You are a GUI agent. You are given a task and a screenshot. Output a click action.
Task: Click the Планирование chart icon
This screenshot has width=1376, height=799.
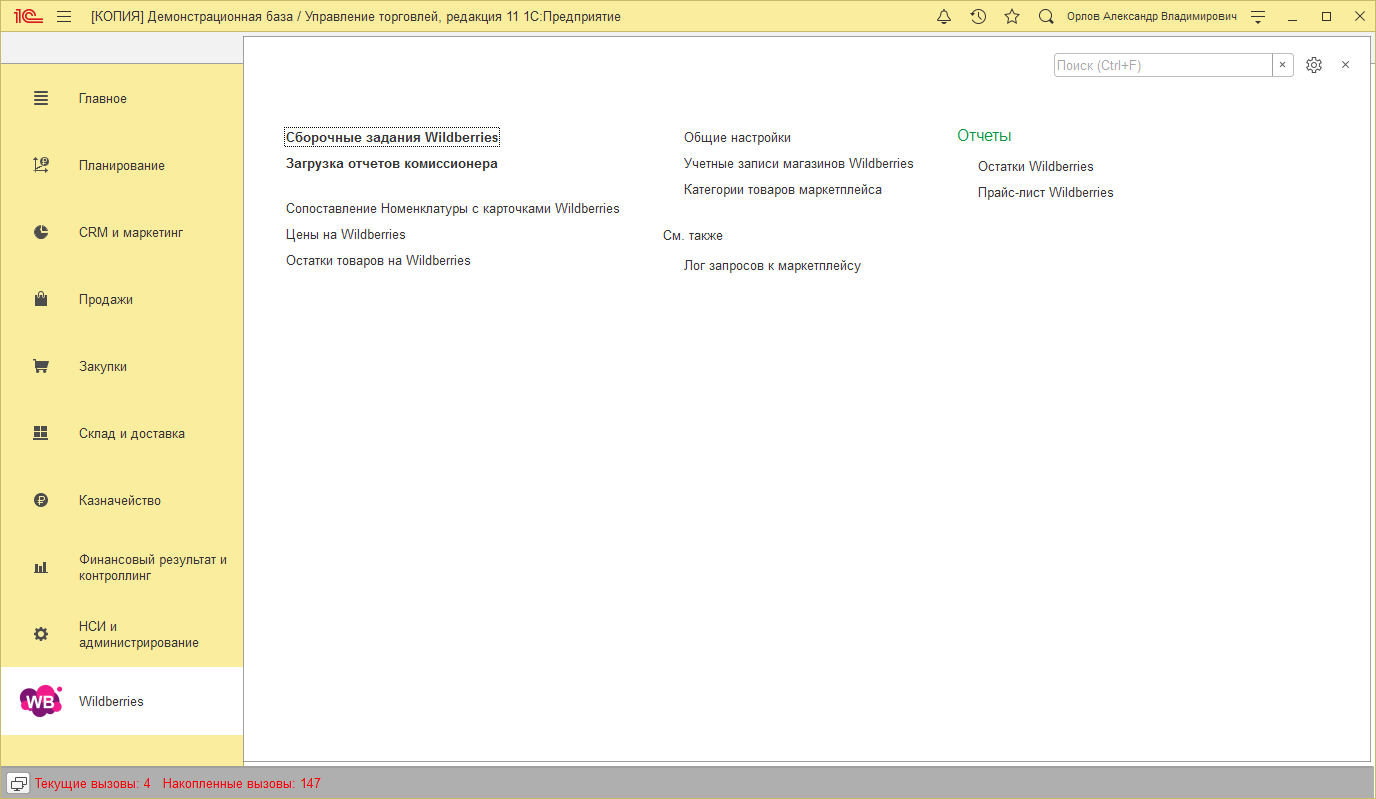click(41, 165)
